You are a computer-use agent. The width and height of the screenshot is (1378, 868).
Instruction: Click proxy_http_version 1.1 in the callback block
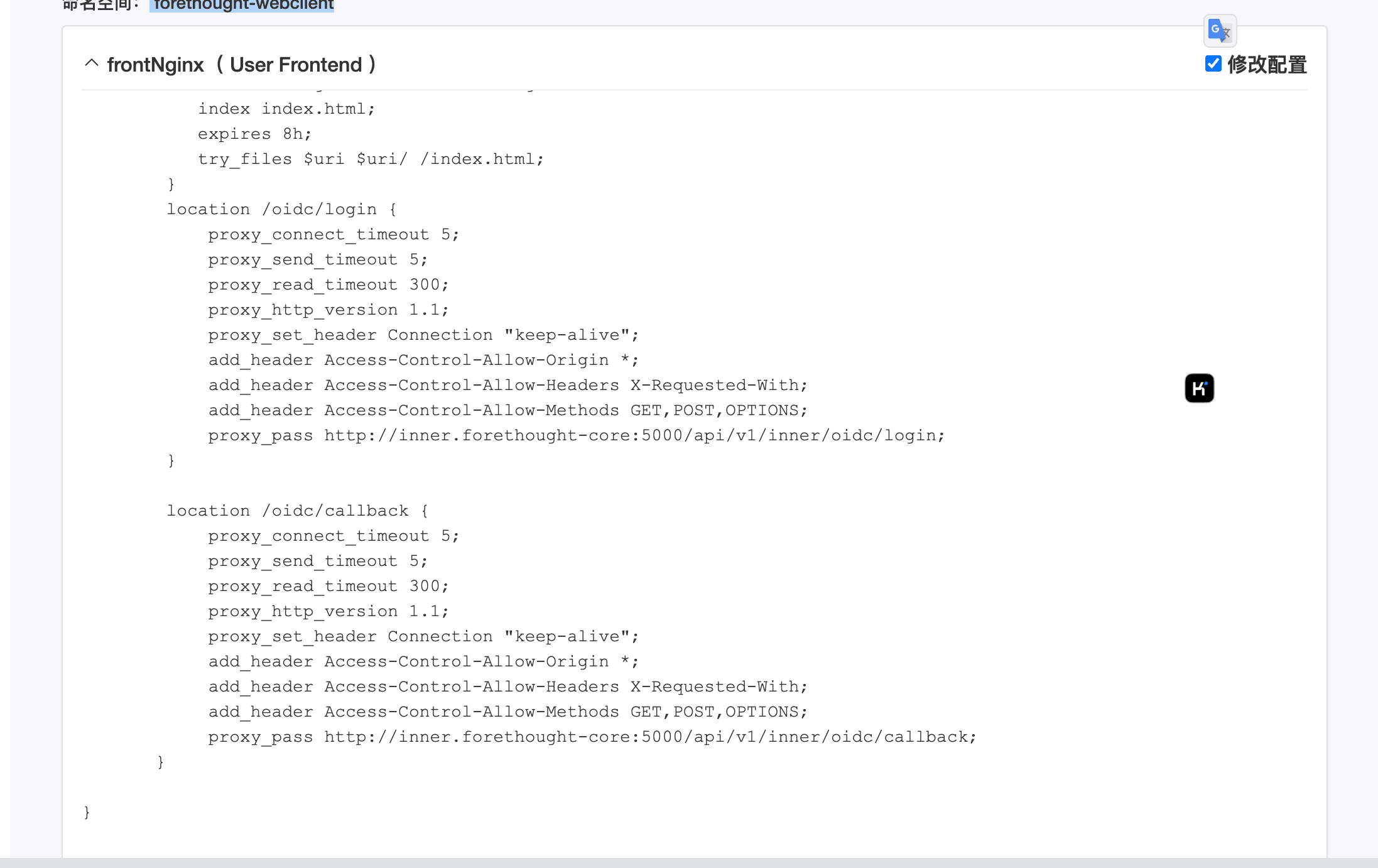click(328, 611)
